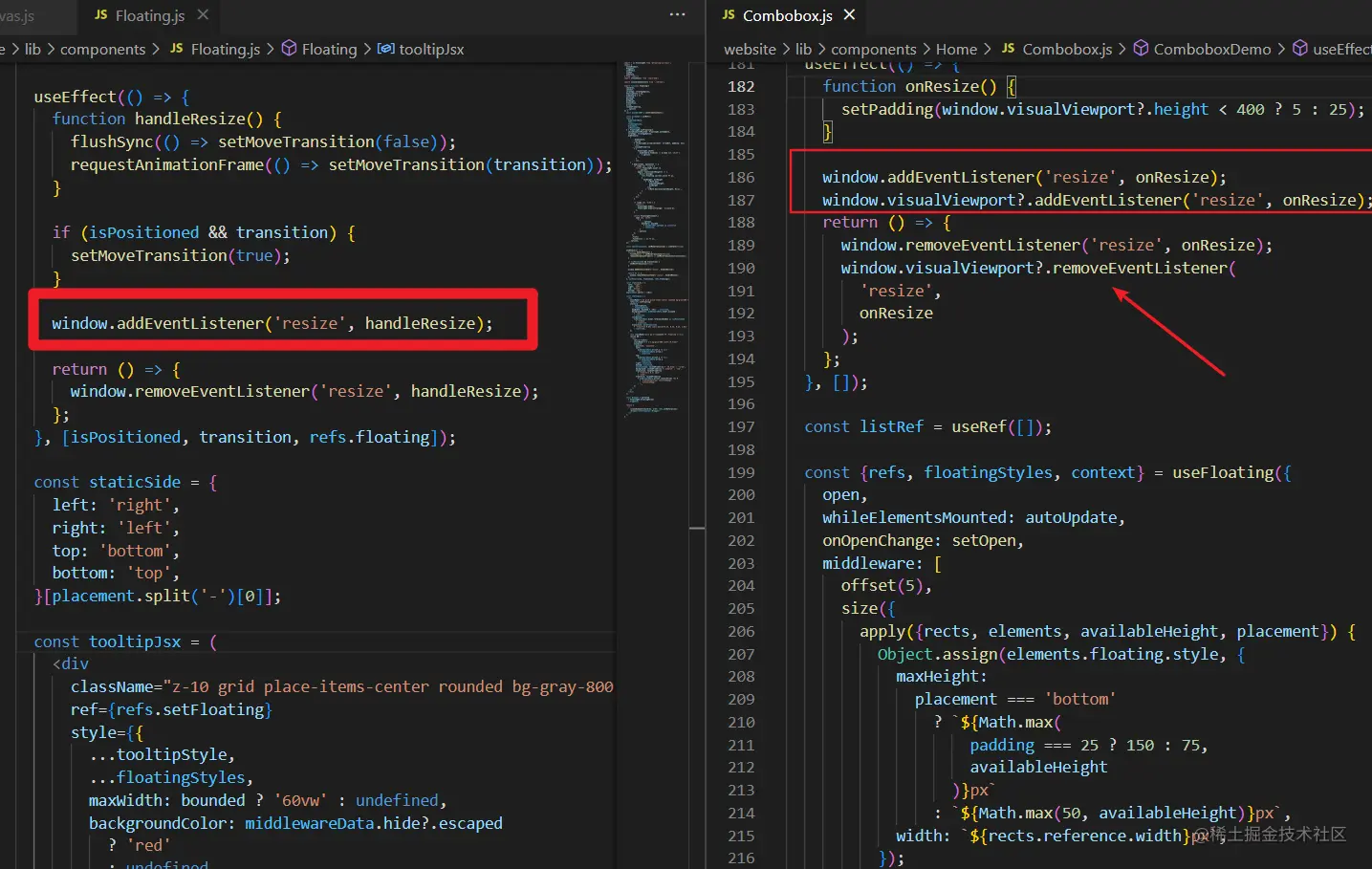Select line 182 by its line number
The image size is (1372, 869).
[x=741, y=86]
